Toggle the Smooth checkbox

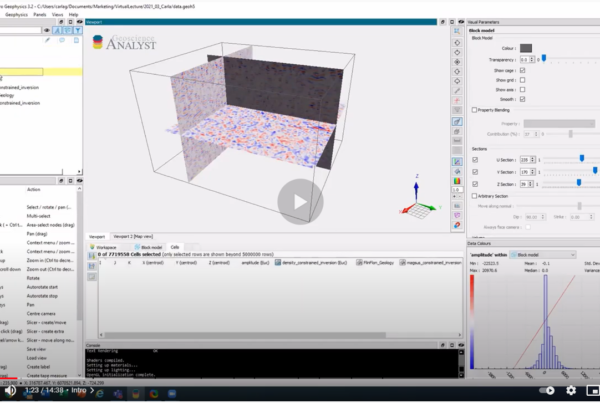(x=524, y=99)
